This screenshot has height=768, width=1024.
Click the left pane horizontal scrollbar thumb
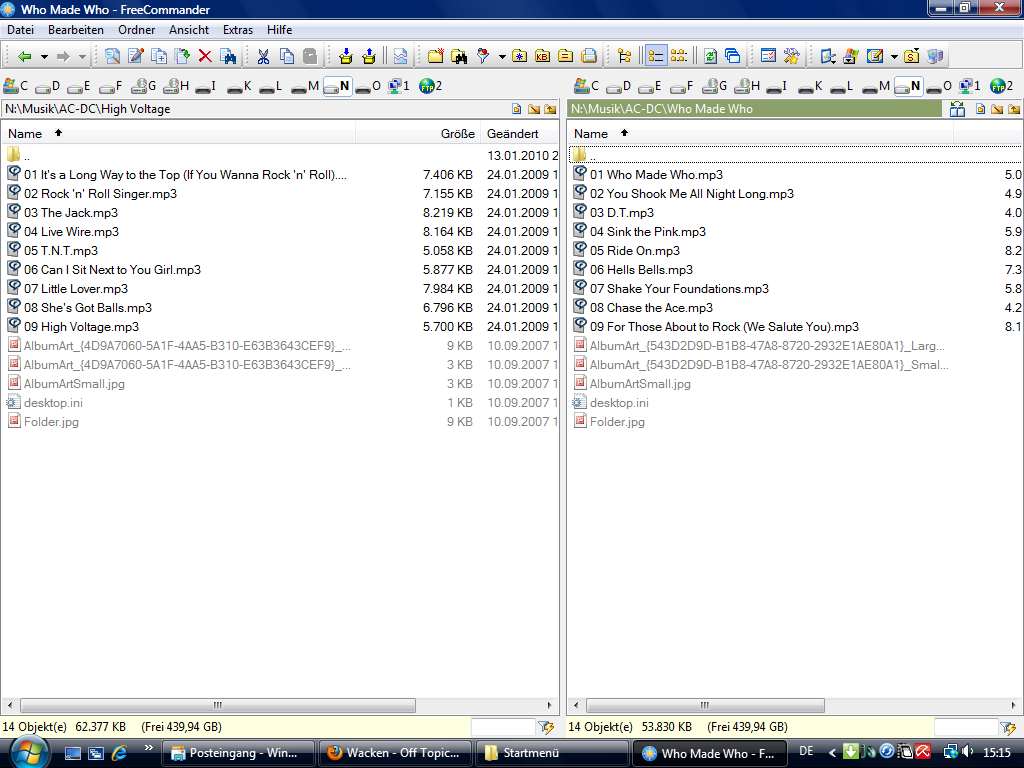[217, 705]
